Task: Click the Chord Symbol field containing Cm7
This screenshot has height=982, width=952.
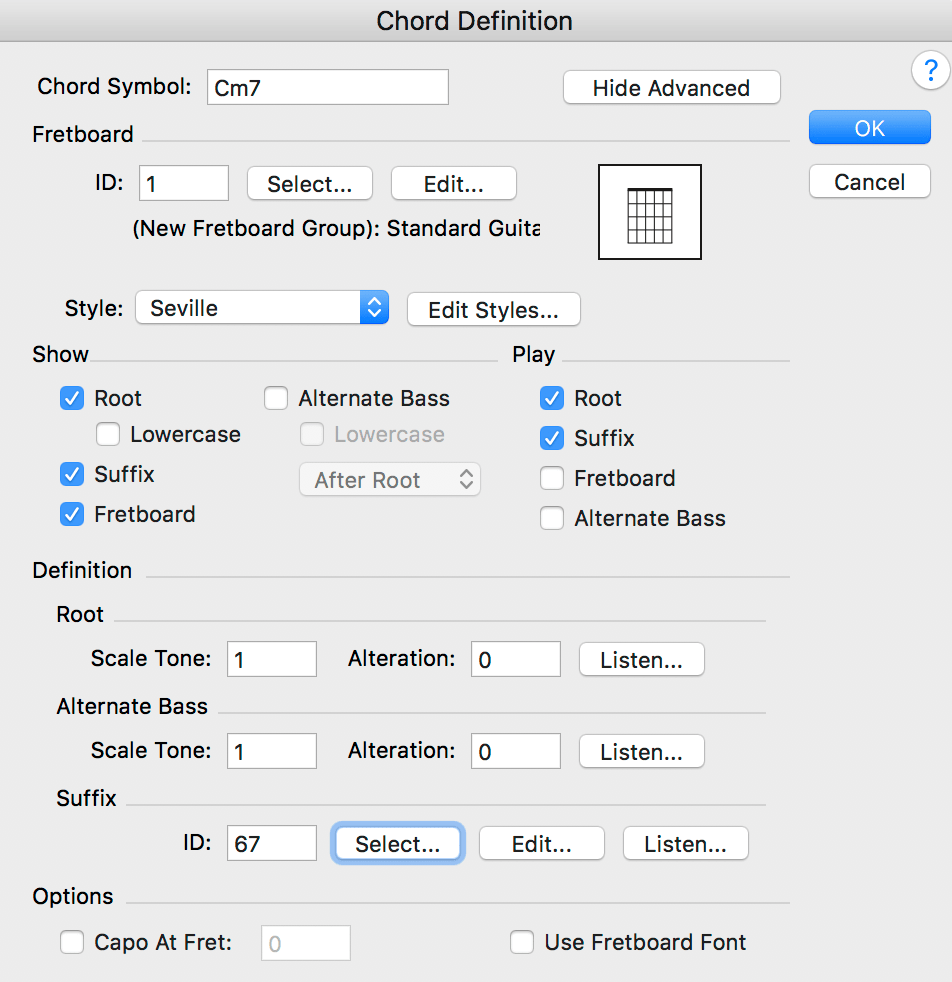Action: point(327,87)
